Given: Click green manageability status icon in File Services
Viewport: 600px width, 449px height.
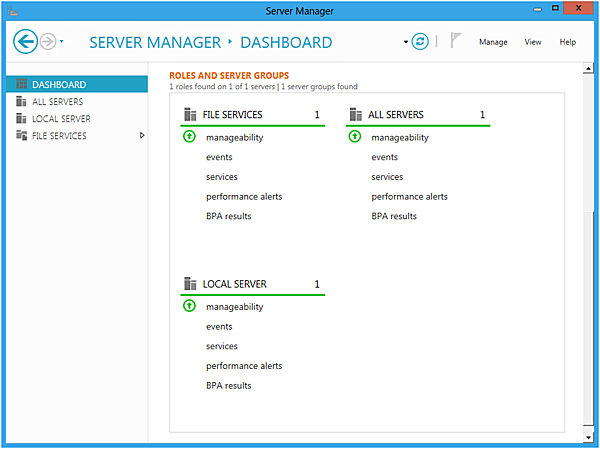Looking at the screenshot, I should 190,137.
